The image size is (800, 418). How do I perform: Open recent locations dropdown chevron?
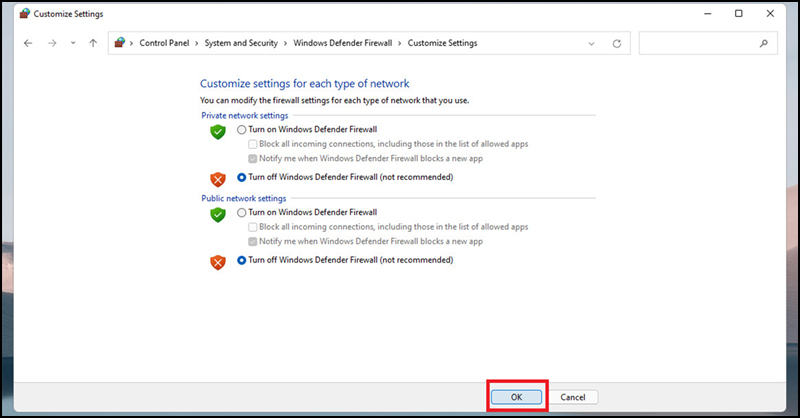tap(73, 43)
